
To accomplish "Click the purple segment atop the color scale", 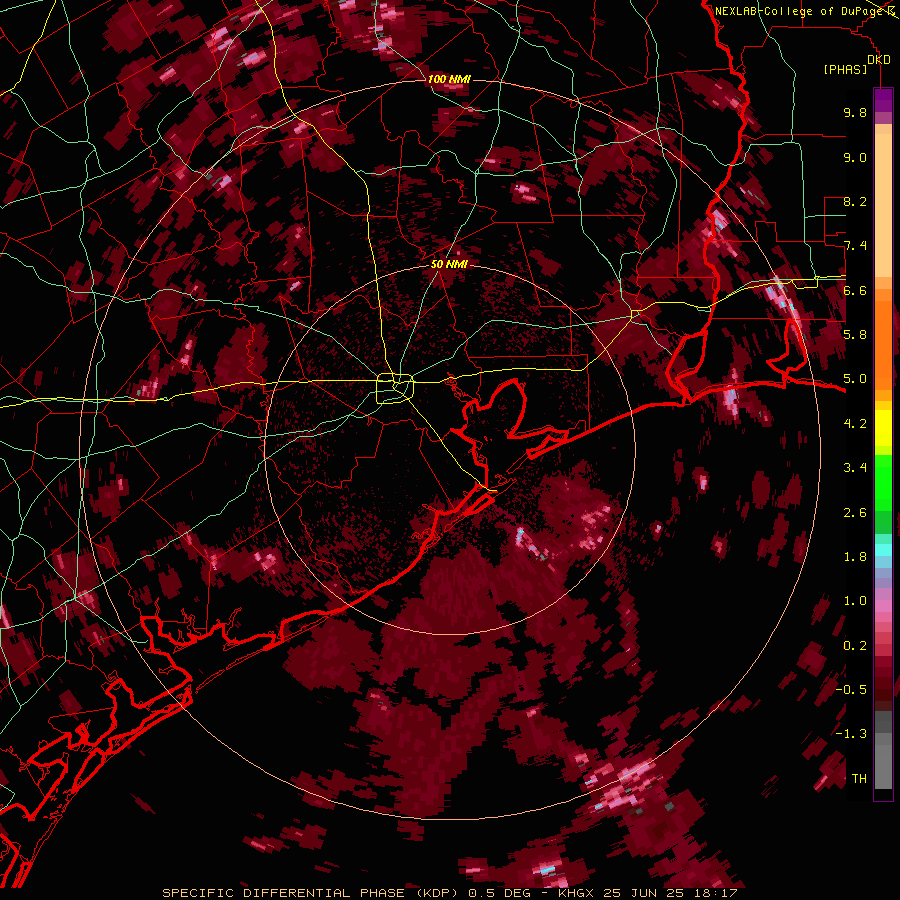I will click(883, 100).
